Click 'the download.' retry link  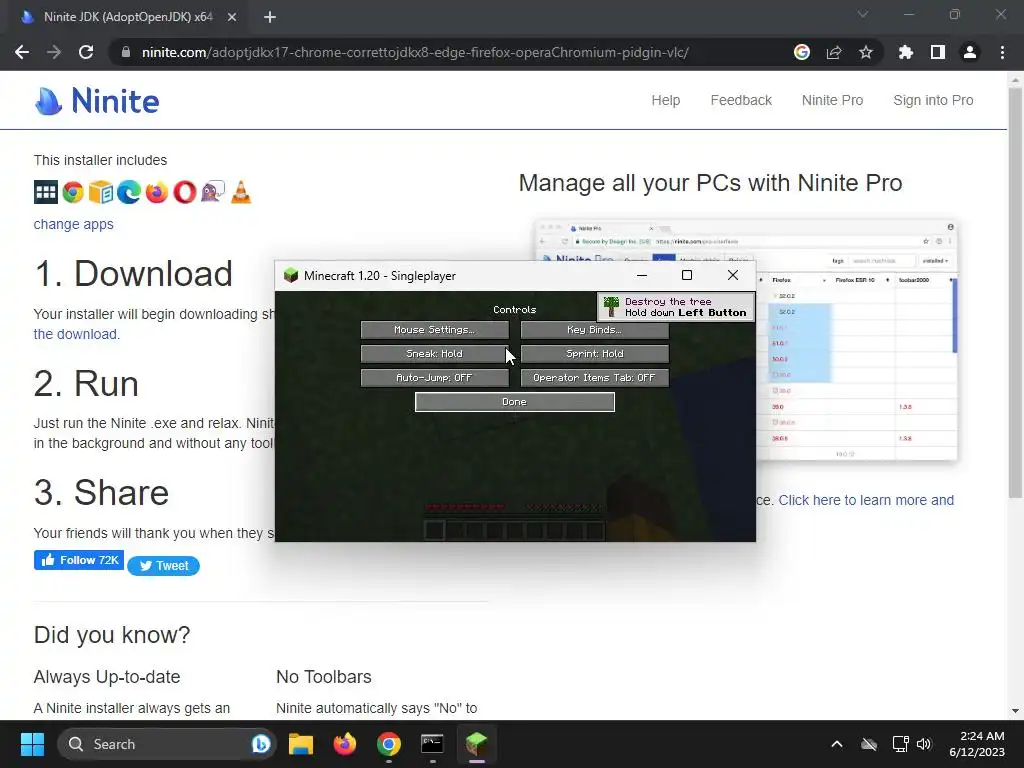point(77,334)
